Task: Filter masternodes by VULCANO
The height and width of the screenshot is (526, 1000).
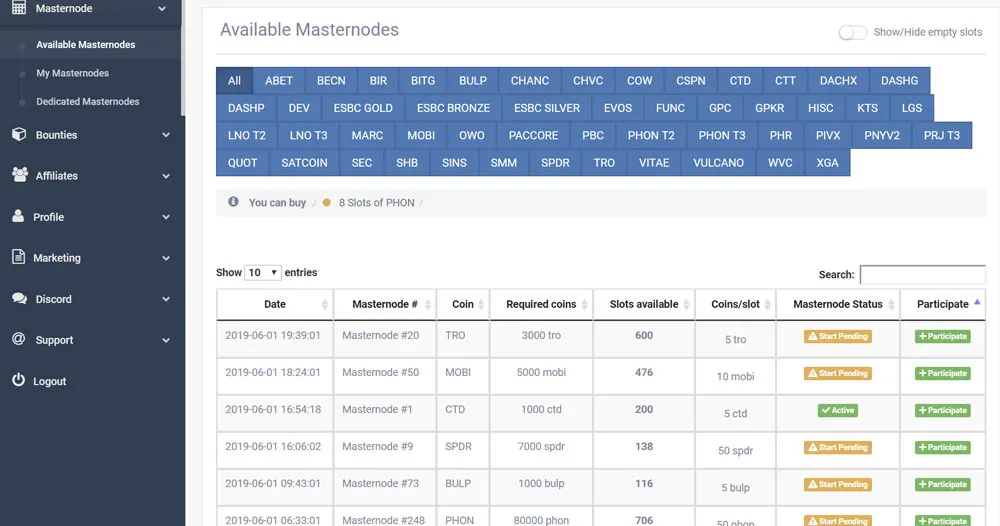Action: tap(718, 163)
